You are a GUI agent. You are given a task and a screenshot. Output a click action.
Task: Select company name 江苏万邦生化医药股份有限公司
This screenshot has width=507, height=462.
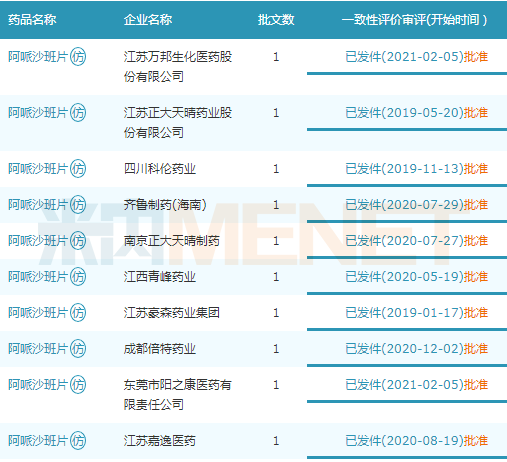[178, 67]
